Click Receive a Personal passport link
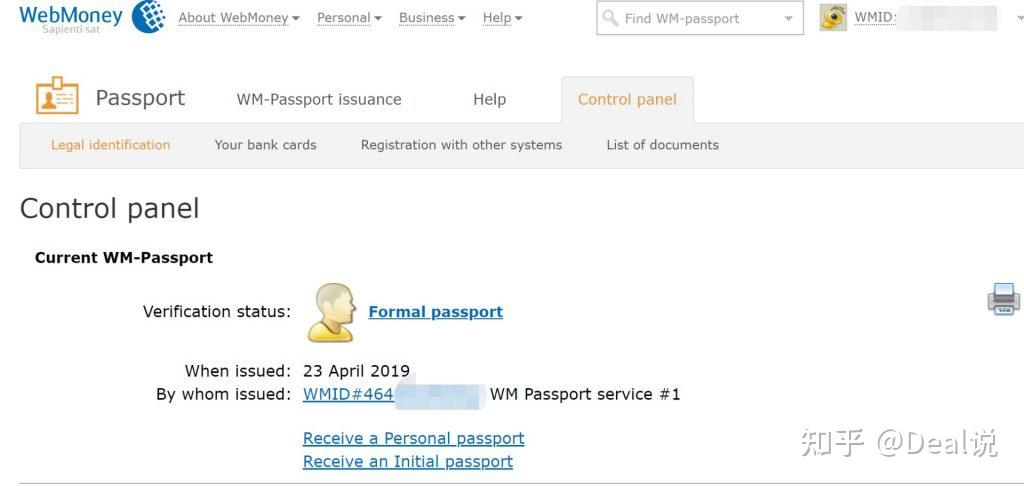This screenshot has width=1024, height=486. pyautogui.click(x=413, y=438)
